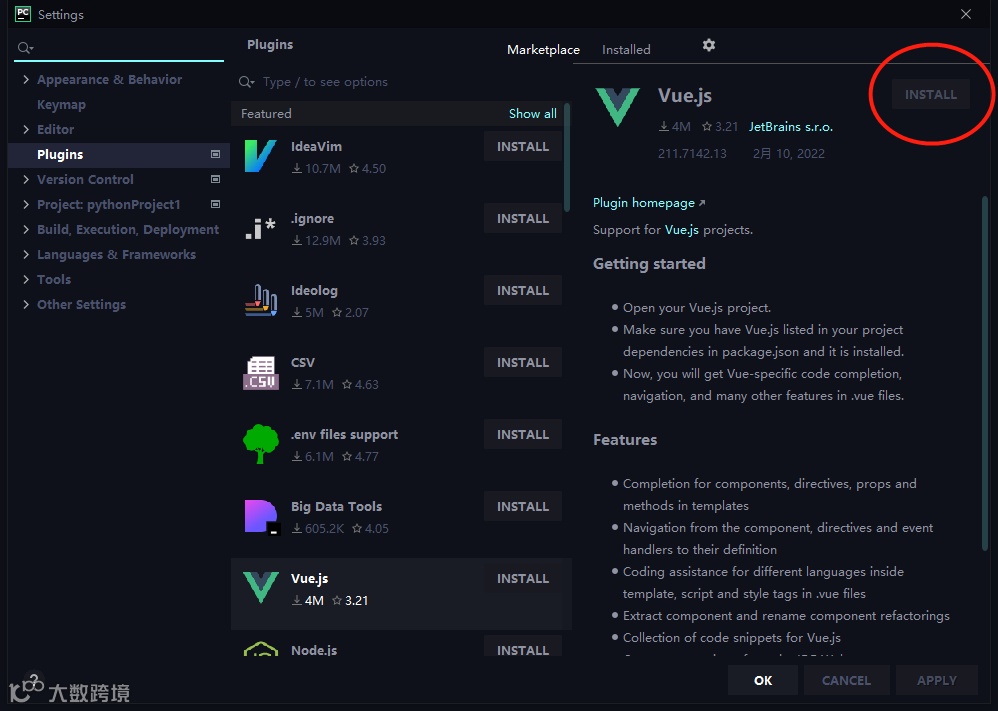Screen dimensions: 998x711
Task: Select the Node.js plugin name
Action: [314, 650]
